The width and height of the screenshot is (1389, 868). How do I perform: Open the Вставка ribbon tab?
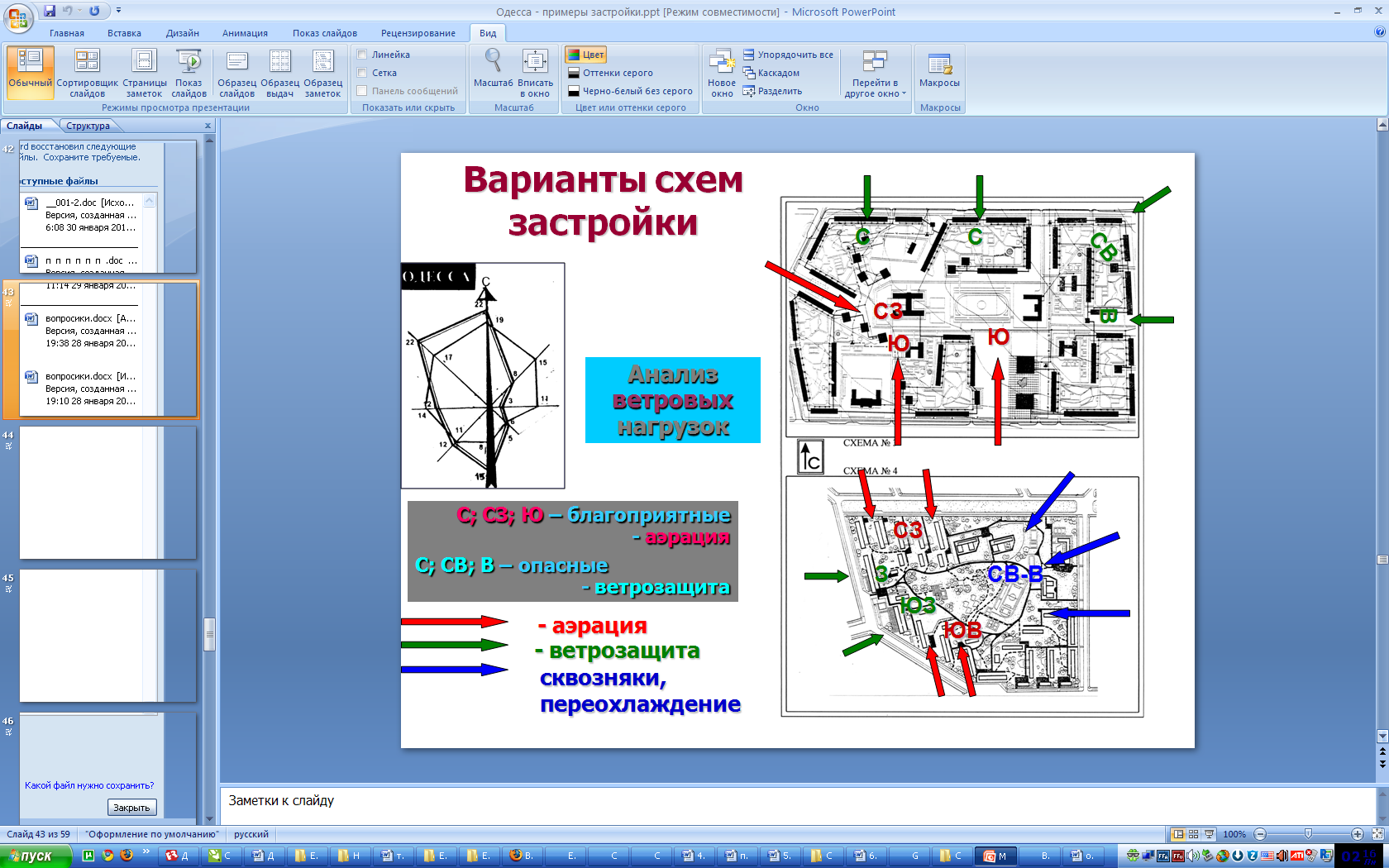pos(124,33)
